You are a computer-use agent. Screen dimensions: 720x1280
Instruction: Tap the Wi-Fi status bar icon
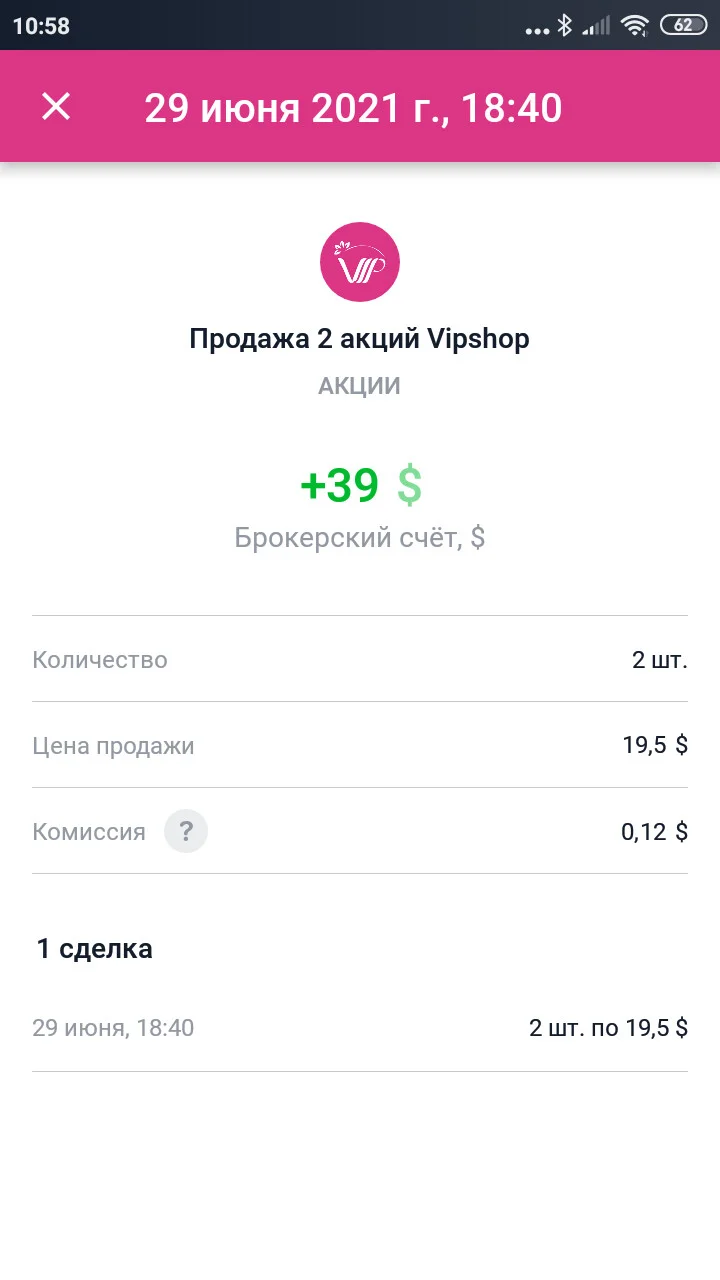pos(635,26)
